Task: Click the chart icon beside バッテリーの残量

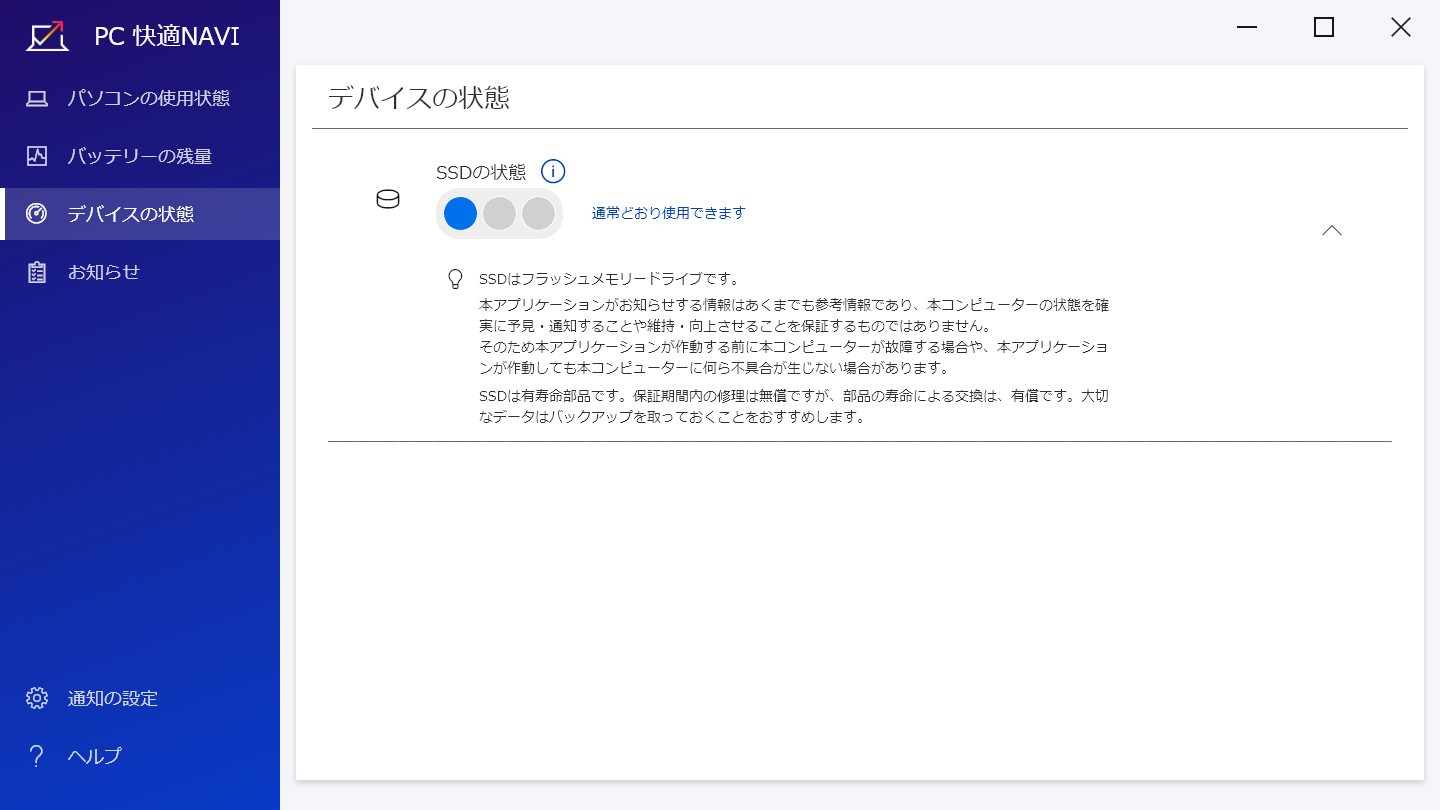Action: pyautogui.click(x=37, y=156)
